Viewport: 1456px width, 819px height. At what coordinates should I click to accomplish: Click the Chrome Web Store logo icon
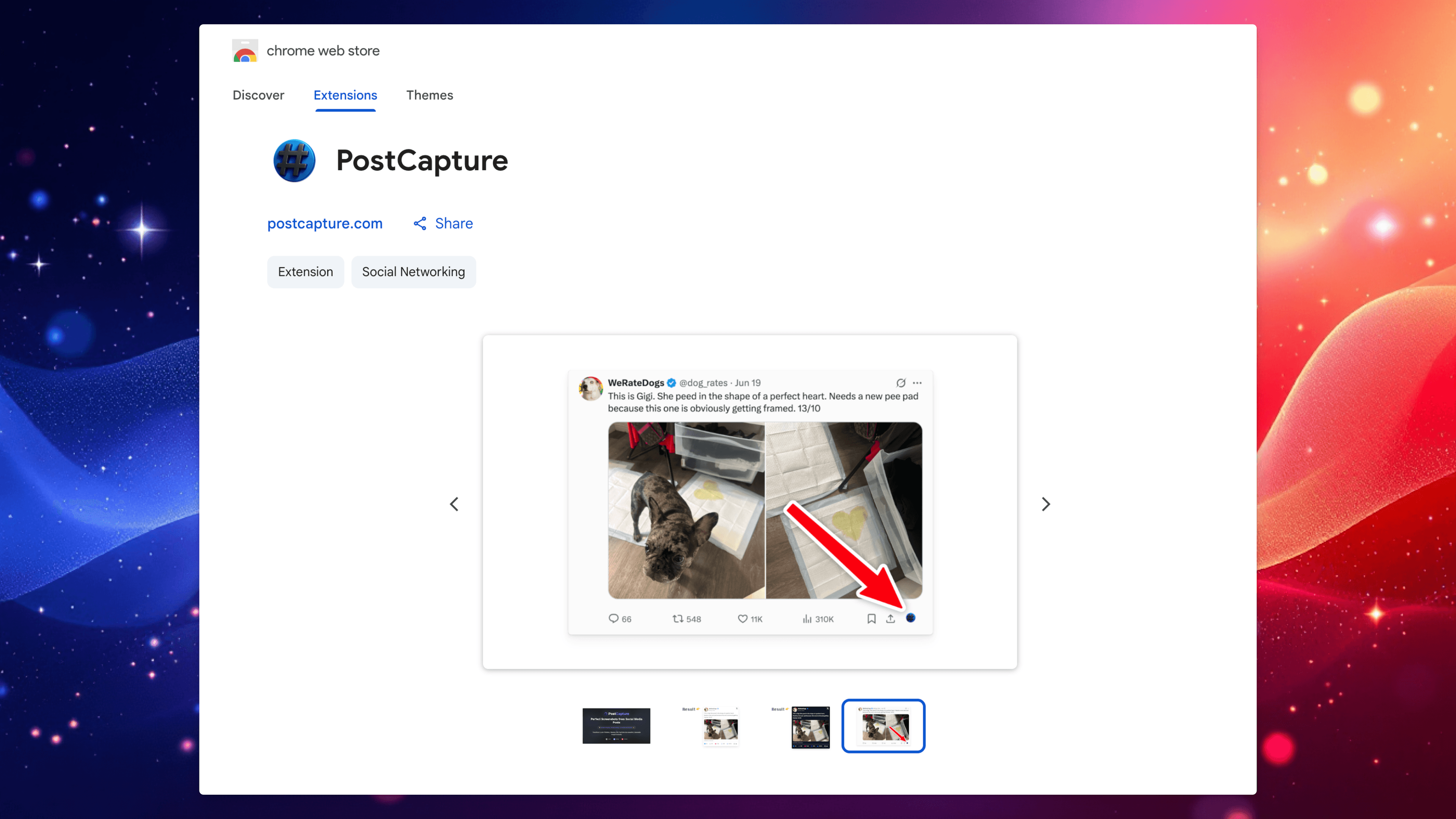(245, 50)
